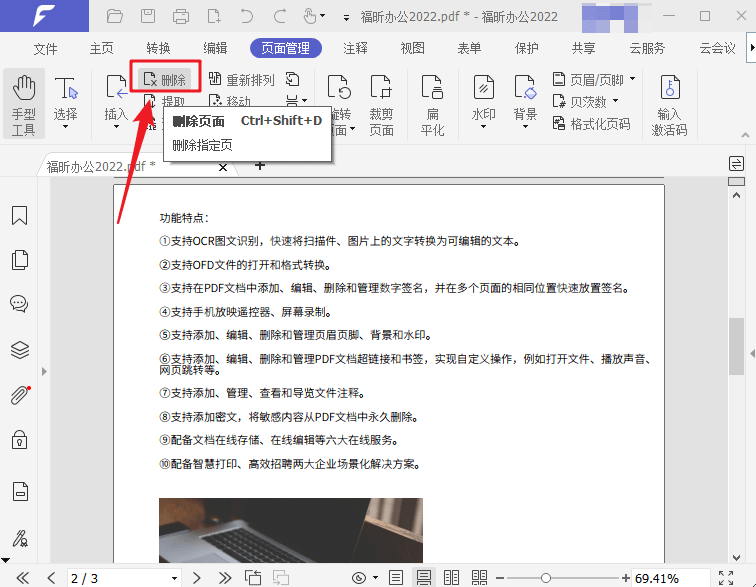The width and height of the screenshot is (756, 587).
Task: Open customize quick access toolbar arrow
Action: click(x=346, y=17)
